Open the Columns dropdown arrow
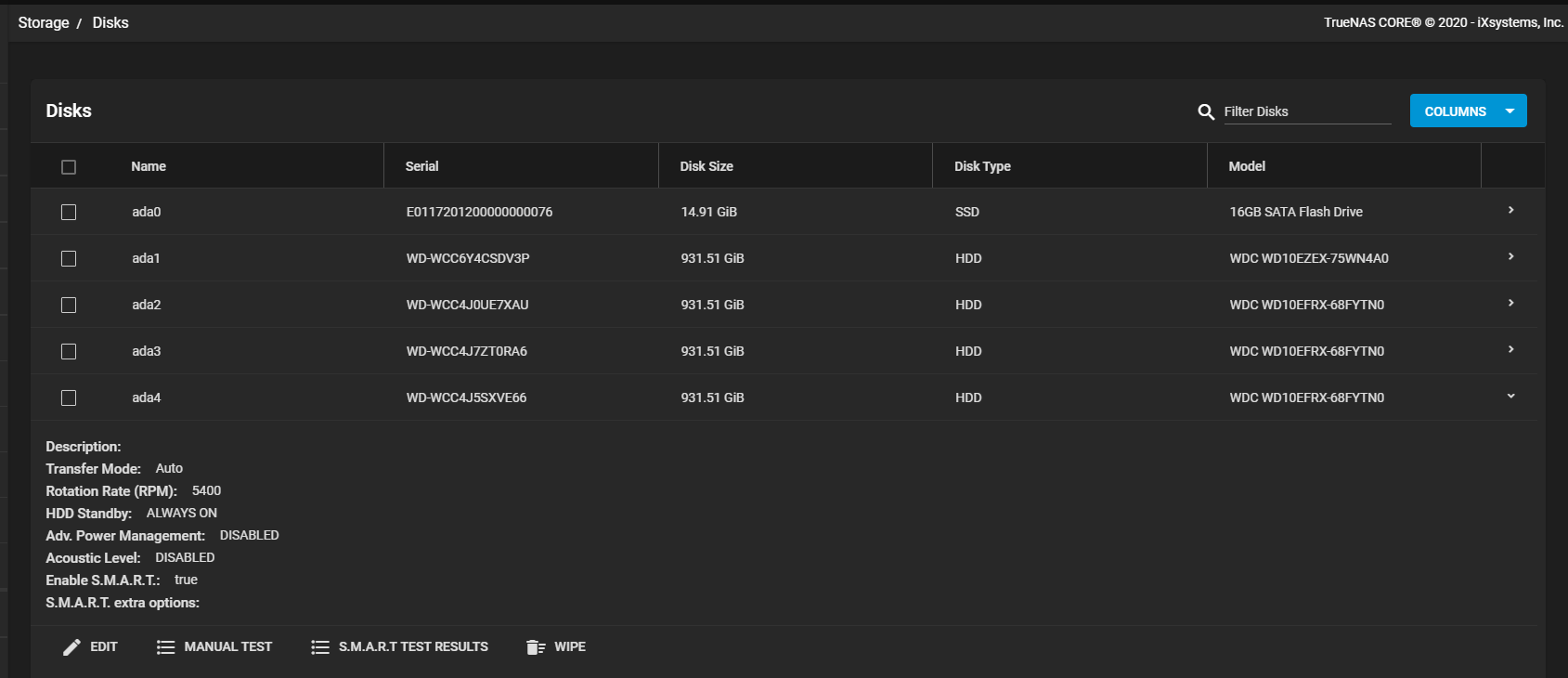Viewport: 1568px width, 678px height. point(1510,111)
